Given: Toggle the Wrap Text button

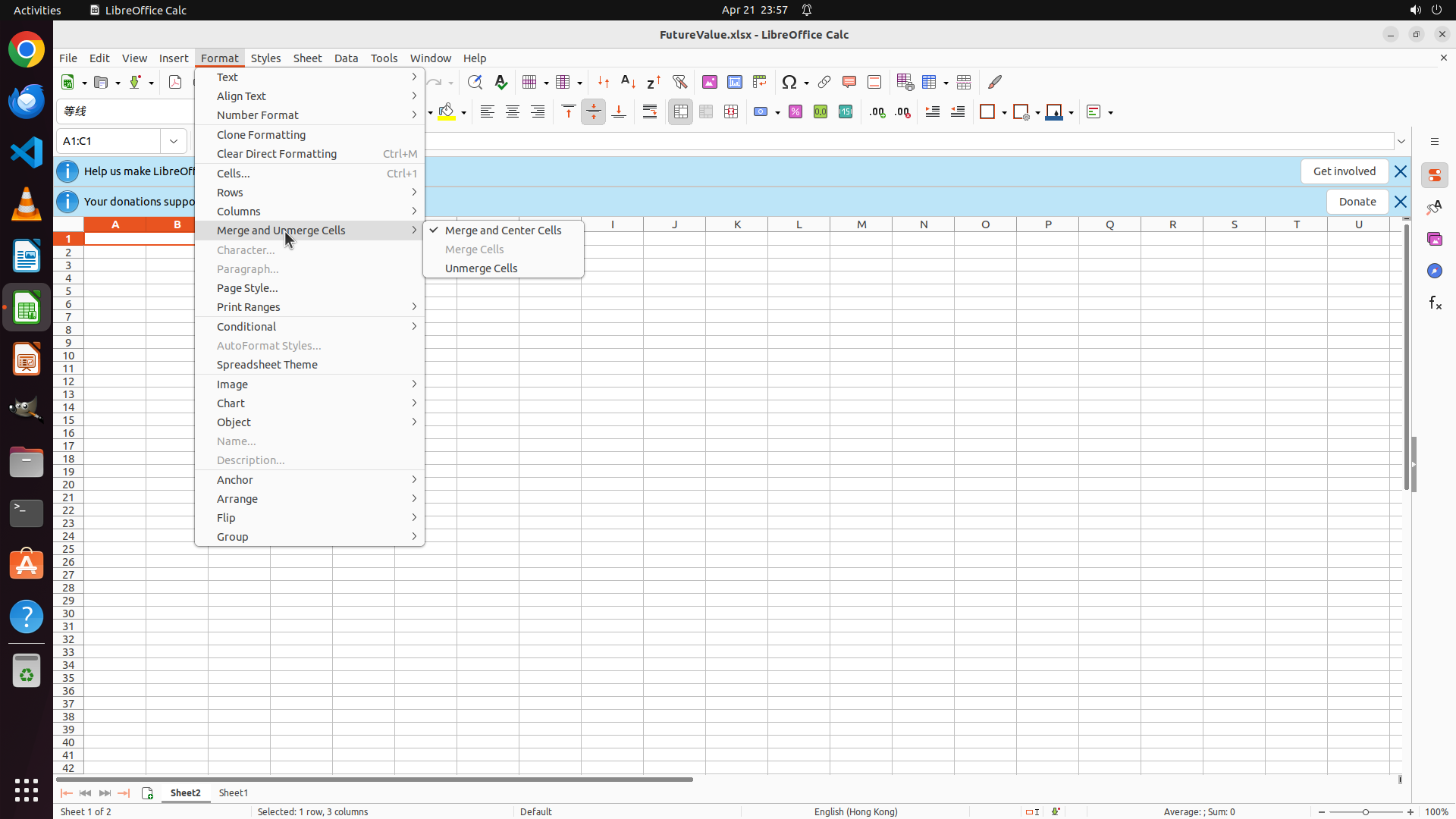Looking at the screenshot, I should coord(650,112).
